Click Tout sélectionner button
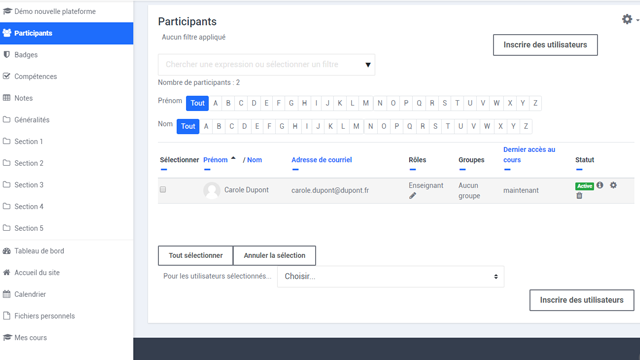Screen dimensions: 640x360 [x=196, y=256]
